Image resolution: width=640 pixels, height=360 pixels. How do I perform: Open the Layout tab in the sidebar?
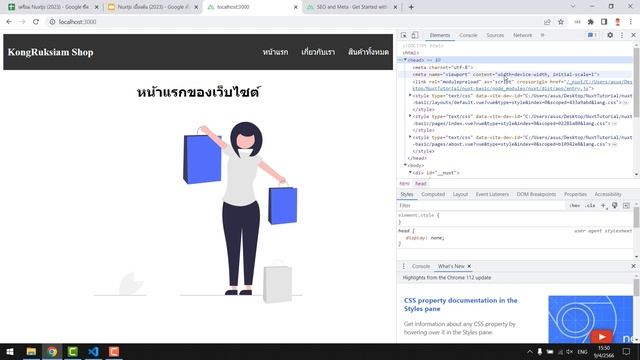point(460,194)
